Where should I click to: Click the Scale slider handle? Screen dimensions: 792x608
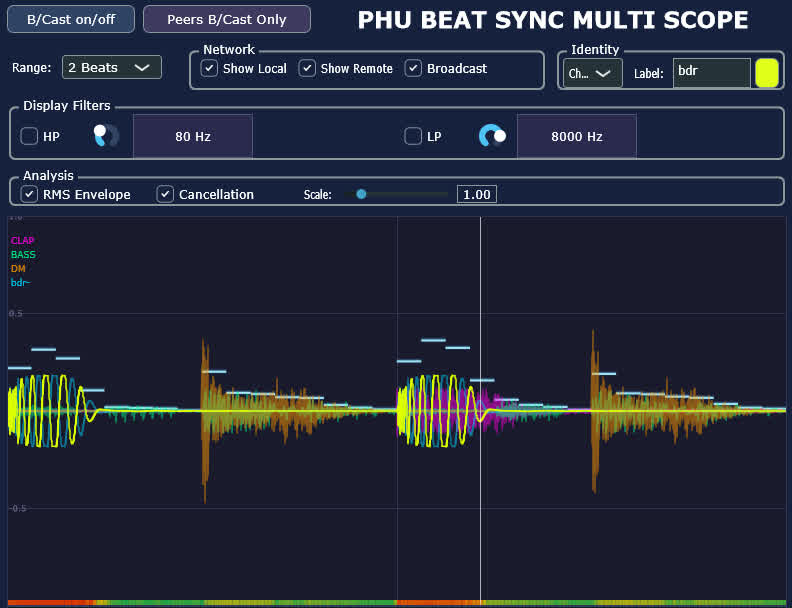pyautogui.click(x=361, y=194)
